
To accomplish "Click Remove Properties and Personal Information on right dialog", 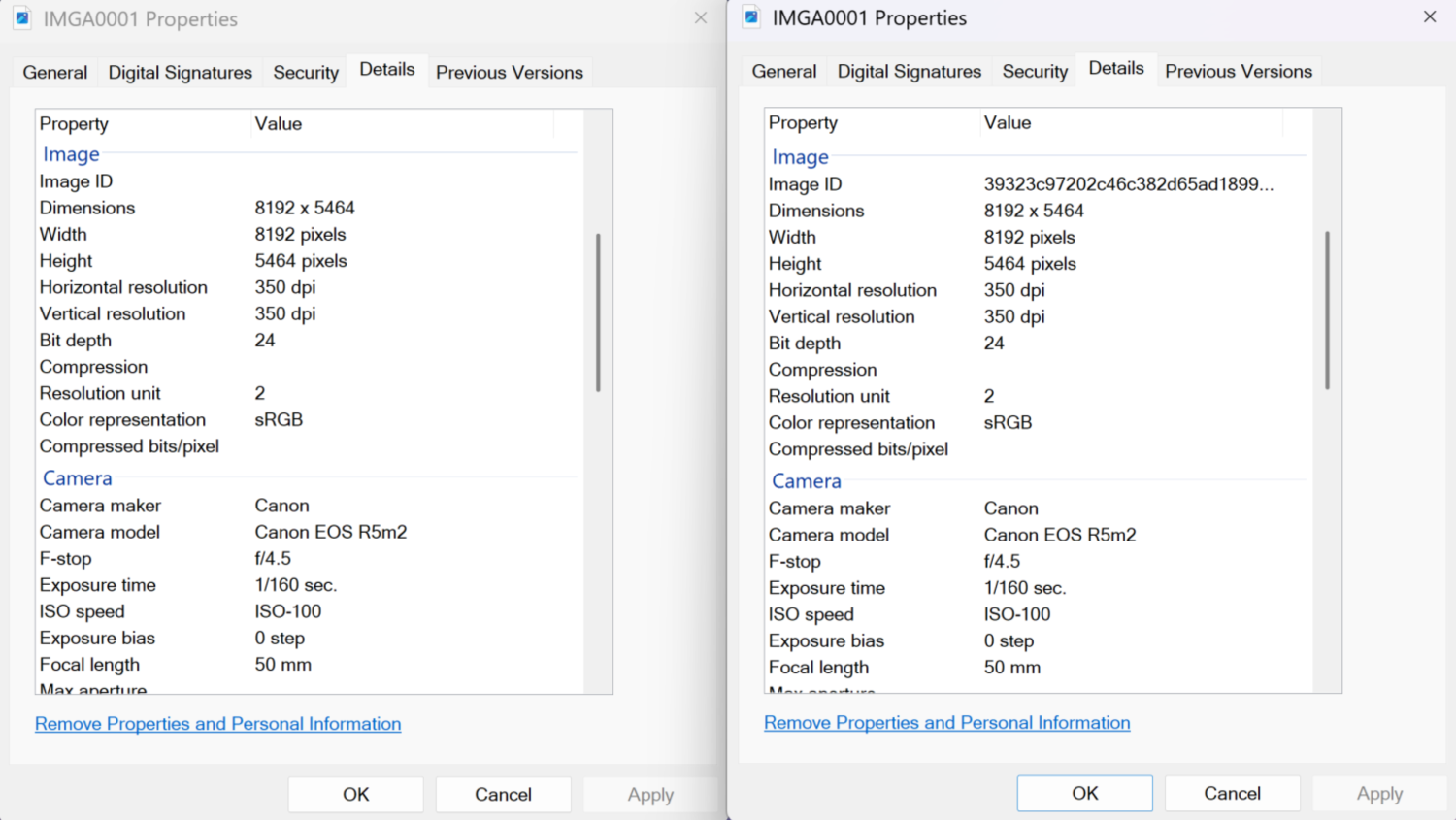I will point(946,722).
